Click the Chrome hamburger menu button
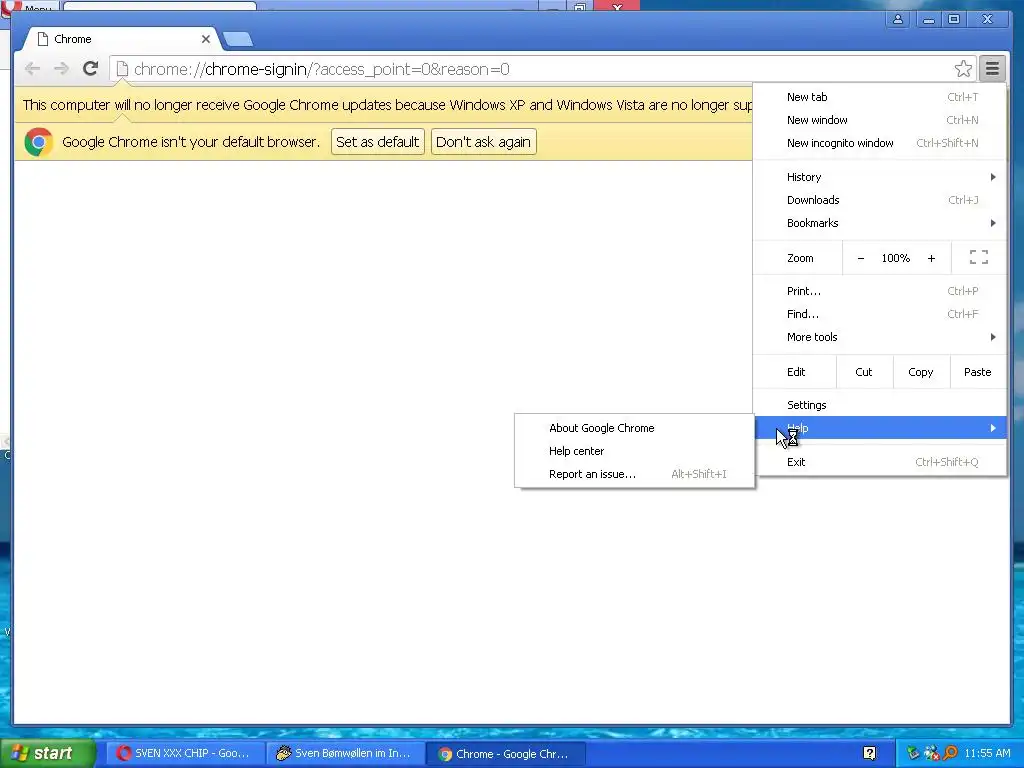The image size is (1024, 768). tap(992, 68)
